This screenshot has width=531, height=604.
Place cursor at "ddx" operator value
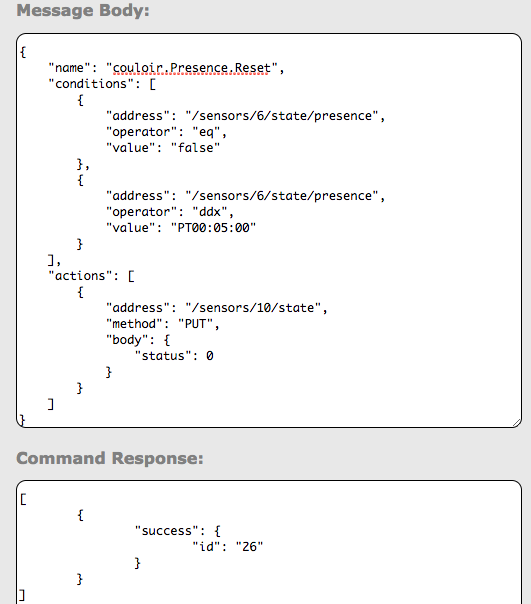click(x=210, y=212)
